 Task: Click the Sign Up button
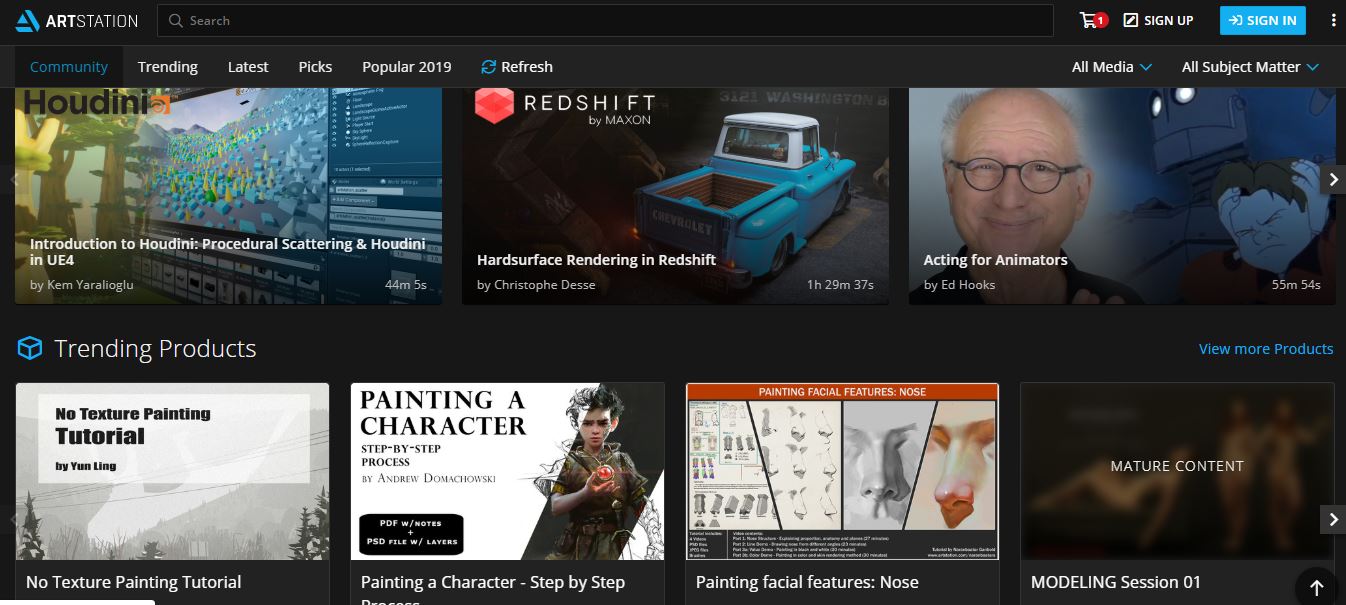1158,20
